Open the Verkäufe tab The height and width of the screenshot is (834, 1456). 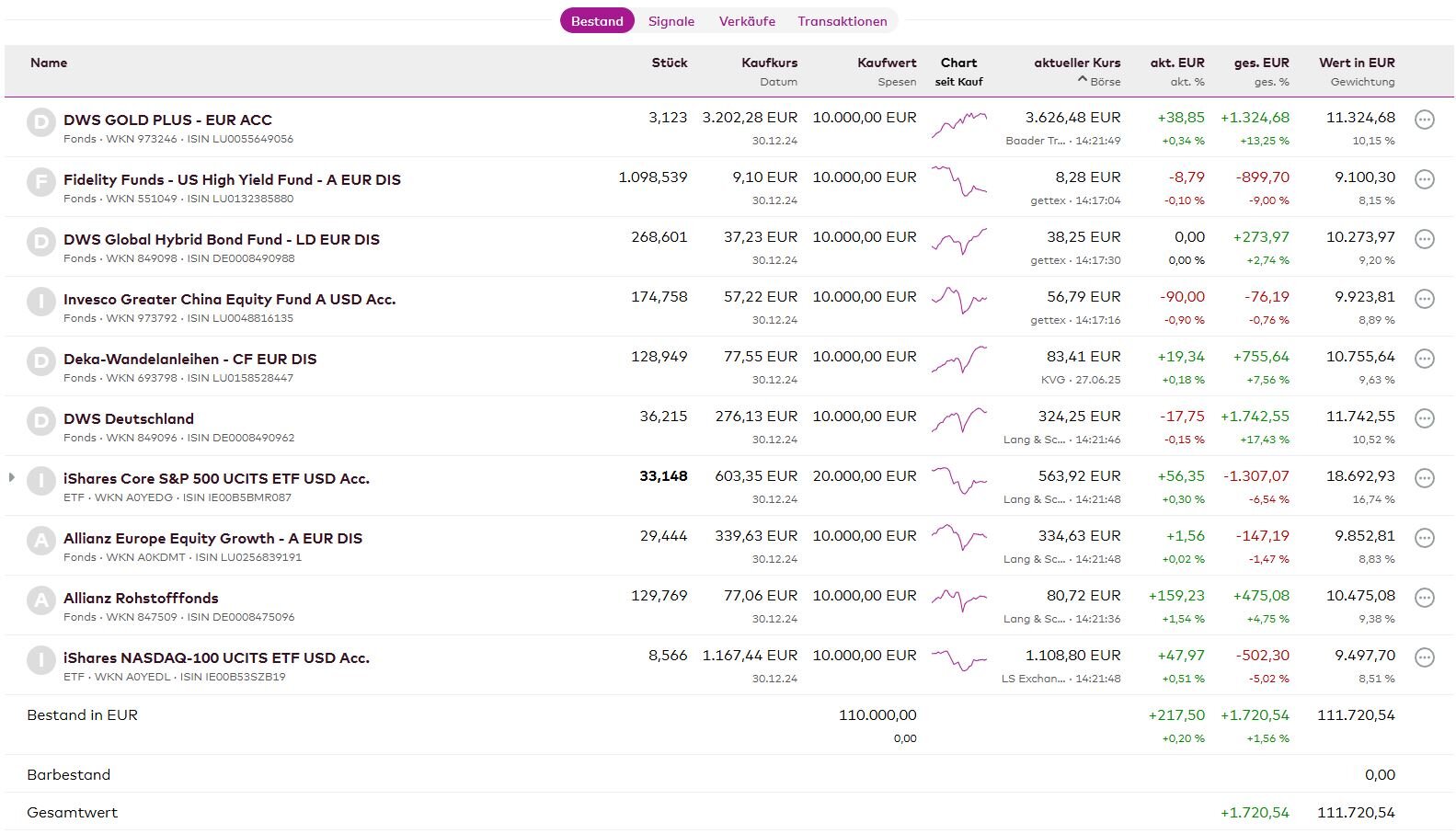click(746, 21)
